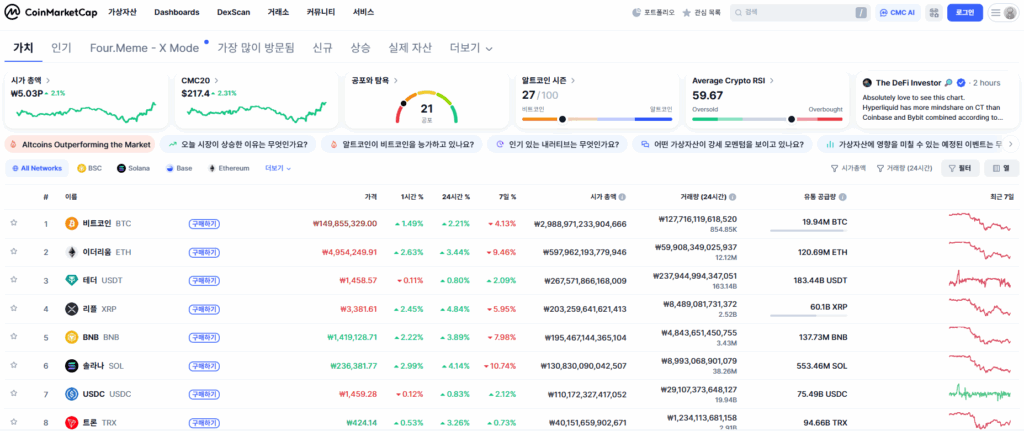Screen dimensions: 1024x431
Task: Add BNB to watchlist star
Action: pos(13,338)
